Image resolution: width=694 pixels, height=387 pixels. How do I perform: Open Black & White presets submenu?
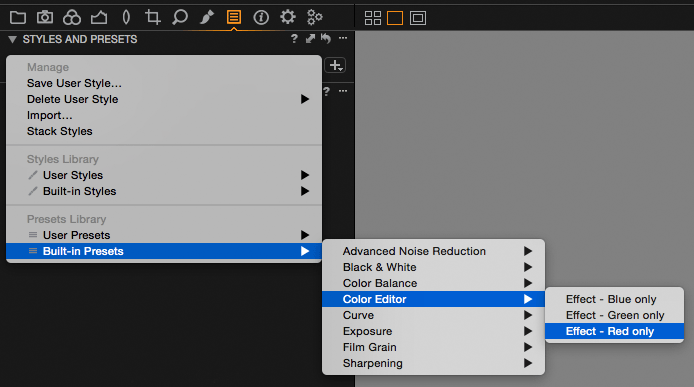(x=433, y=267)
